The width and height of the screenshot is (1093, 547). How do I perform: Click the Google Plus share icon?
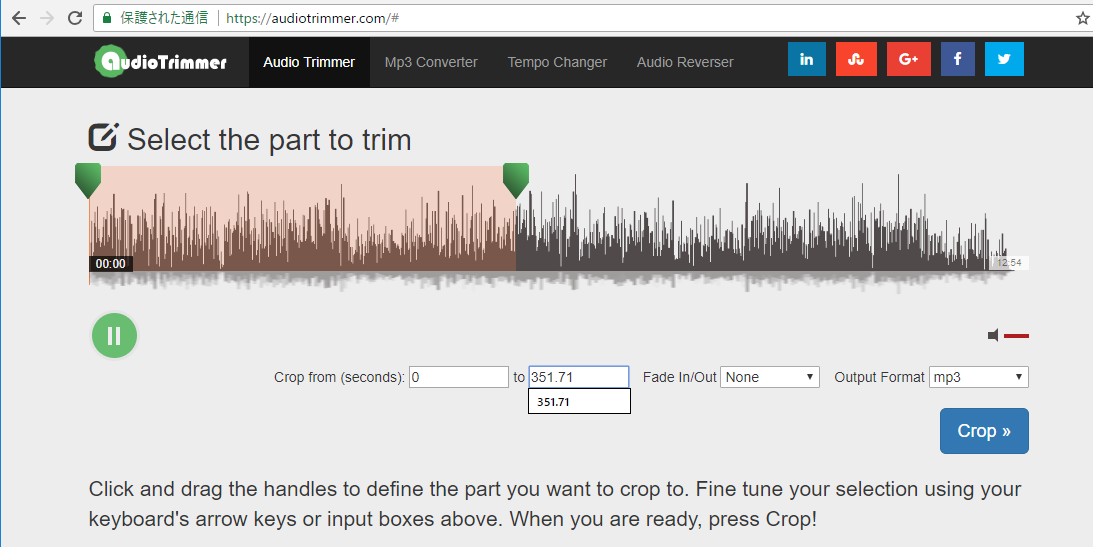pyautogui.click(x=908, y=59)
